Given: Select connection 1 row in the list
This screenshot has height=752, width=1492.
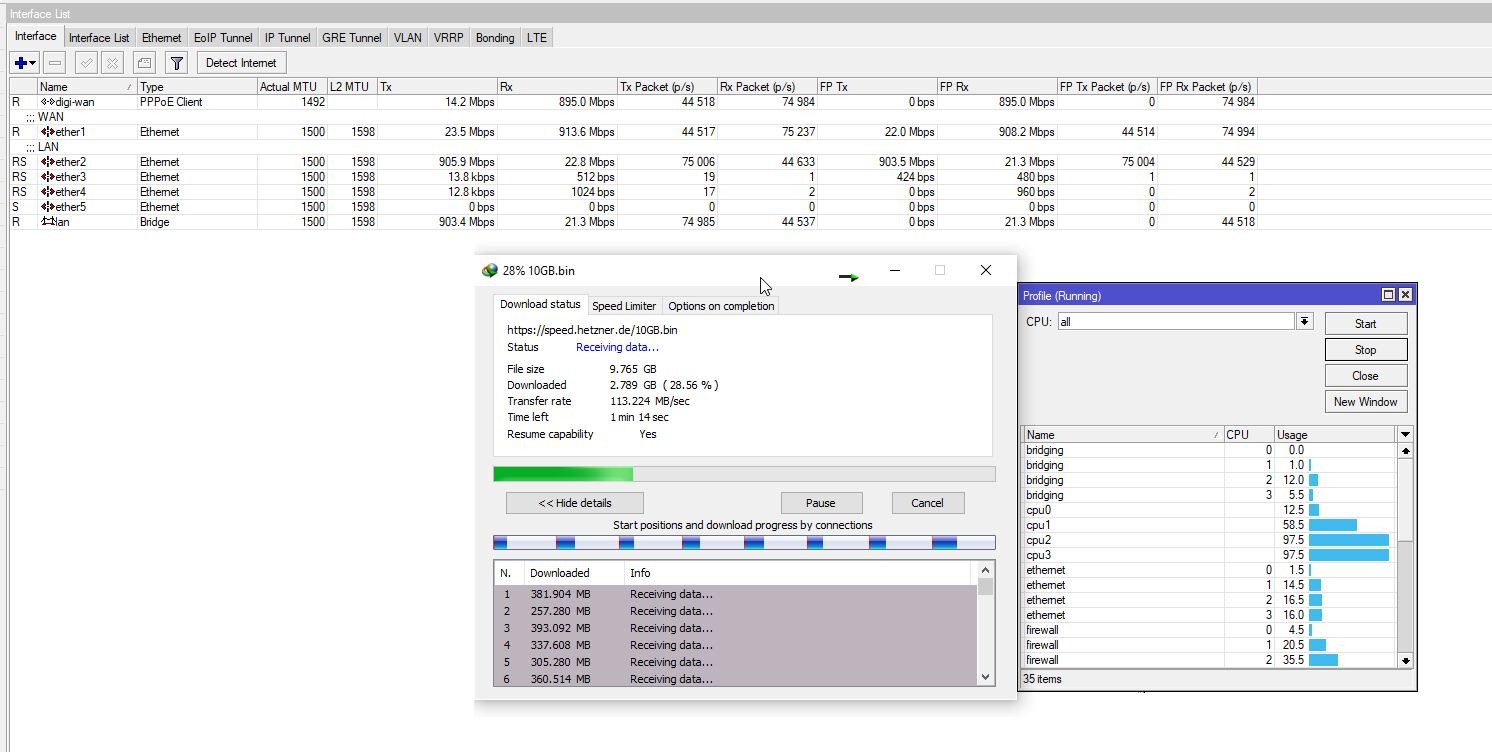Looking at the screenshot, I should (735, 594).
